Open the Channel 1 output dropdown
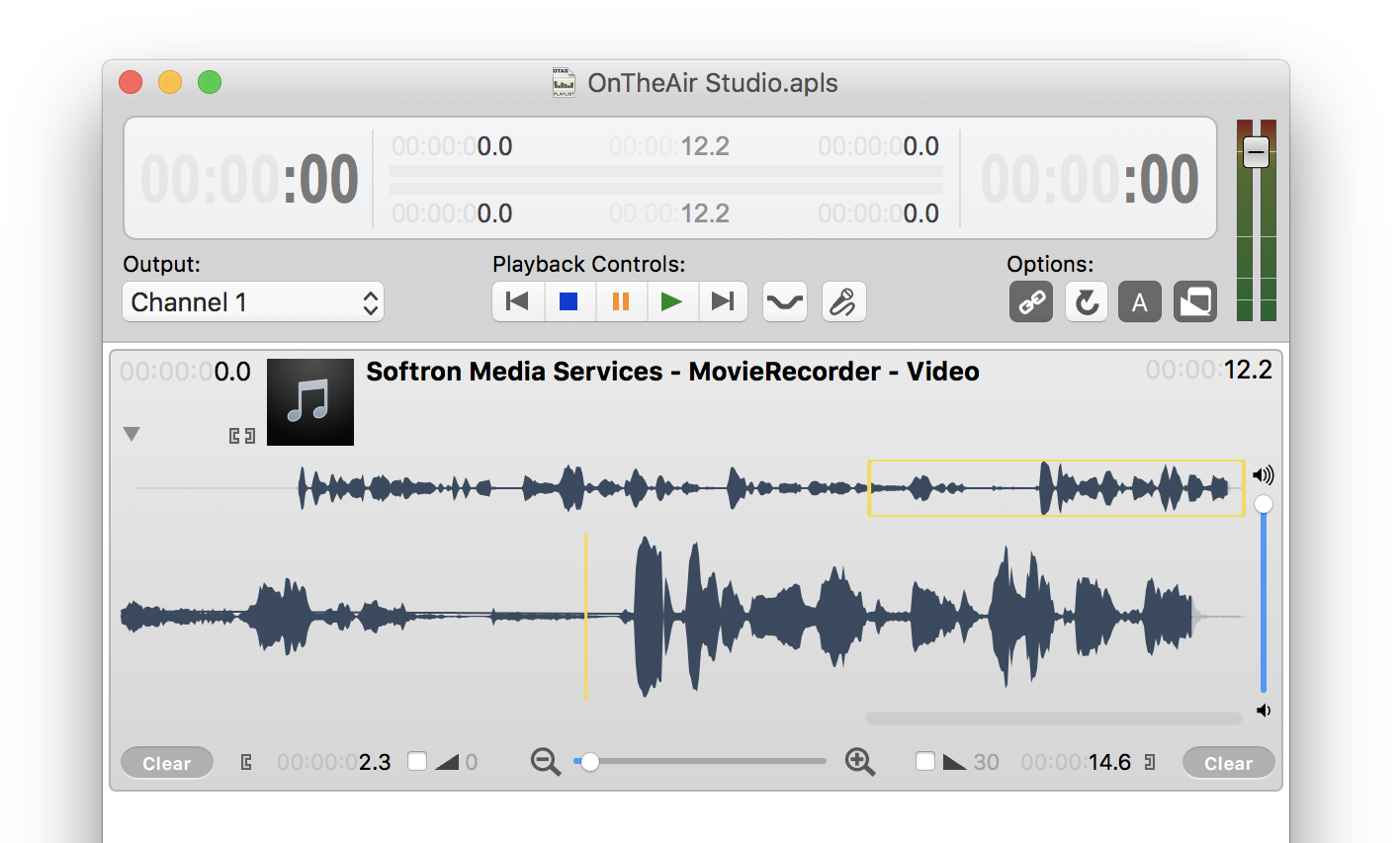 pos(253,302)
